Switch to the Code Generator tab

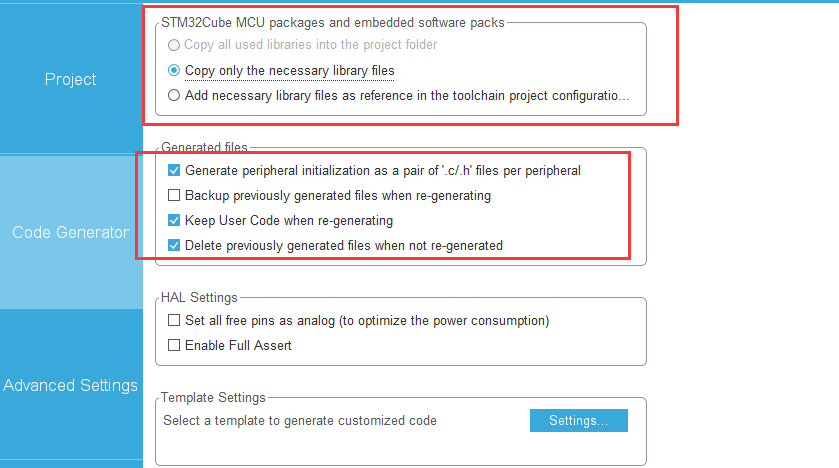click(70, 232)
